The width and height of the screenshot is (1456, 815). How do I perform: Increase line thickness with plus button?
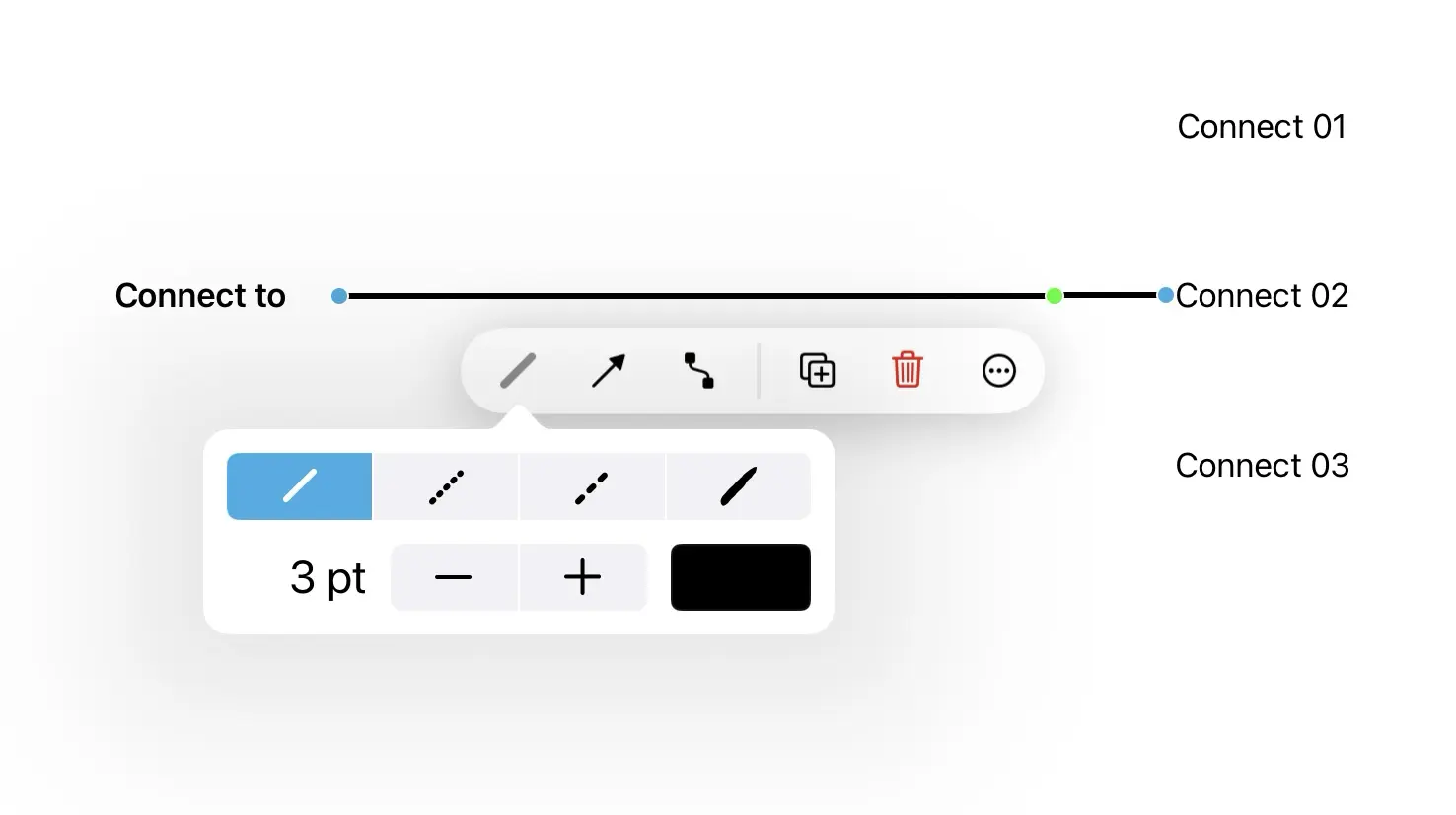pyautogui.click(x=583, y=577)
